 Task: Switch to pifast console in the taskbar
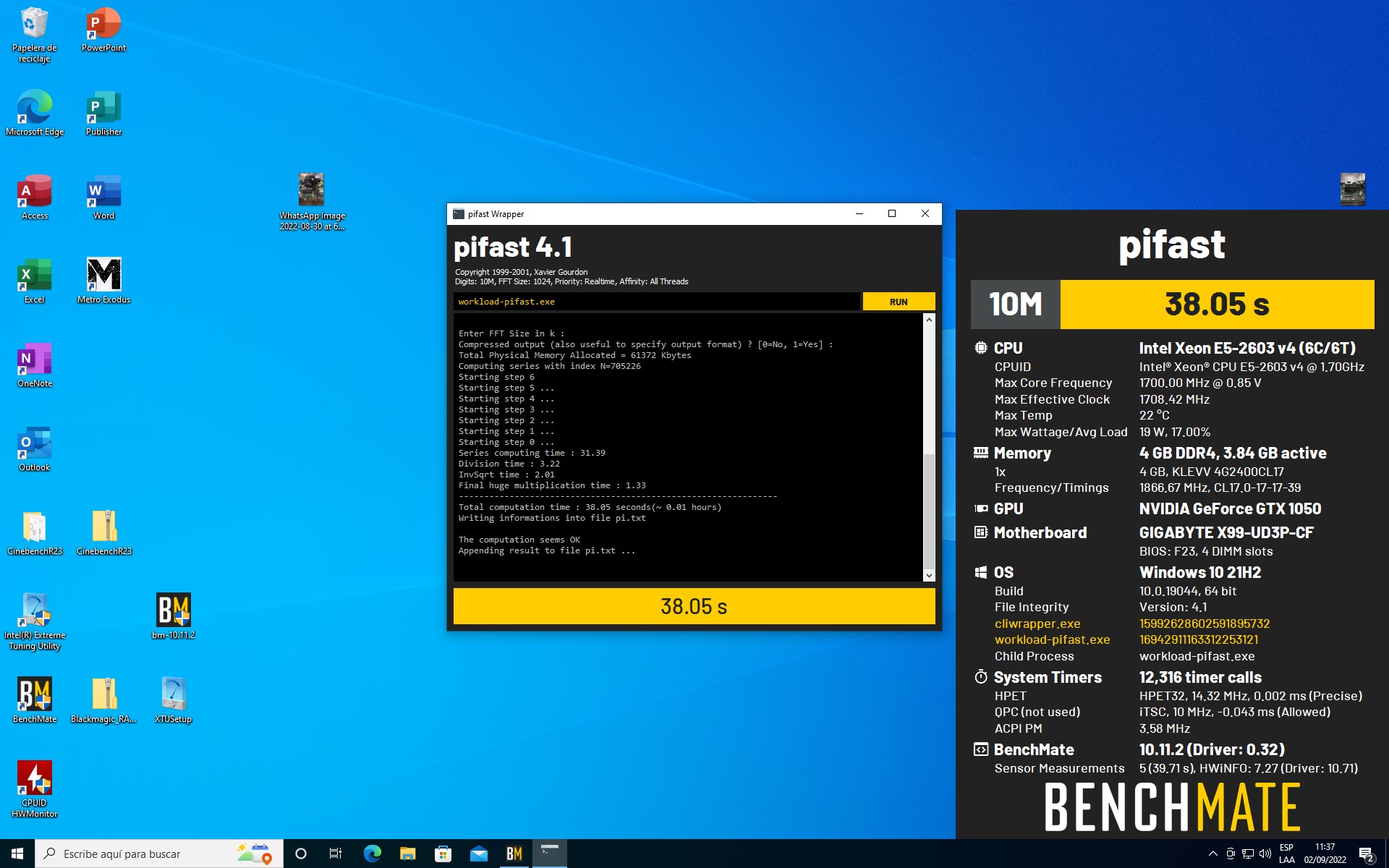[x=550, y=854]
